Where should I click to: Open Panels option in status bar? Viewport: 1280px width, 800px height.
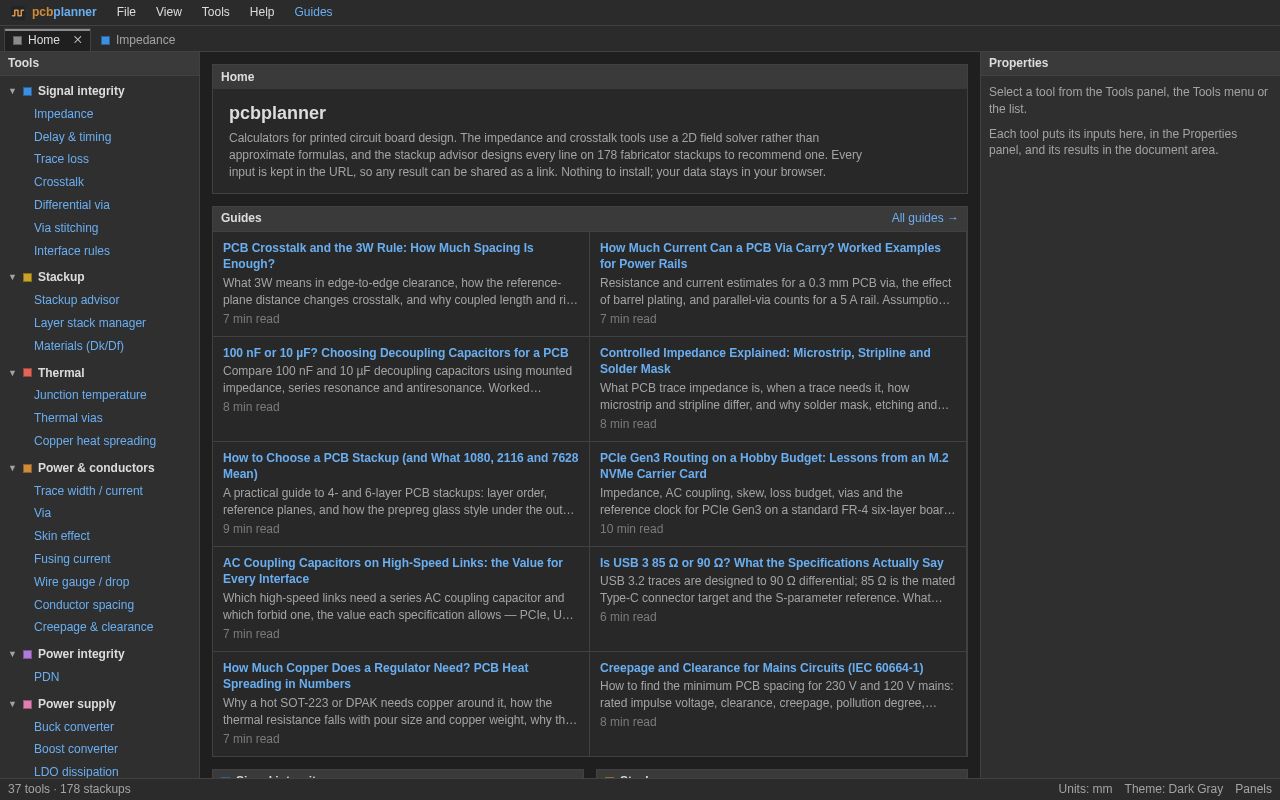(1253, 789)
